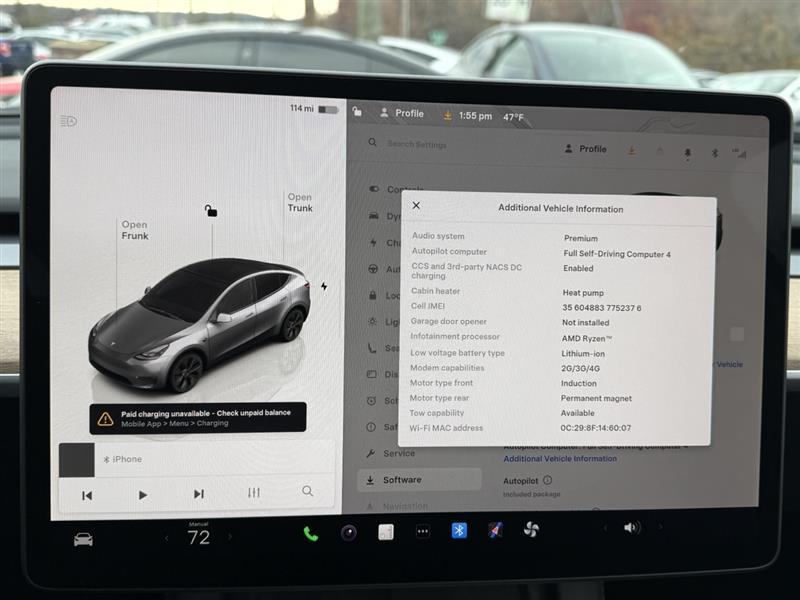Open the Profile dropdown in status bar
Screen dimensions: 800x600
[402, 114]
